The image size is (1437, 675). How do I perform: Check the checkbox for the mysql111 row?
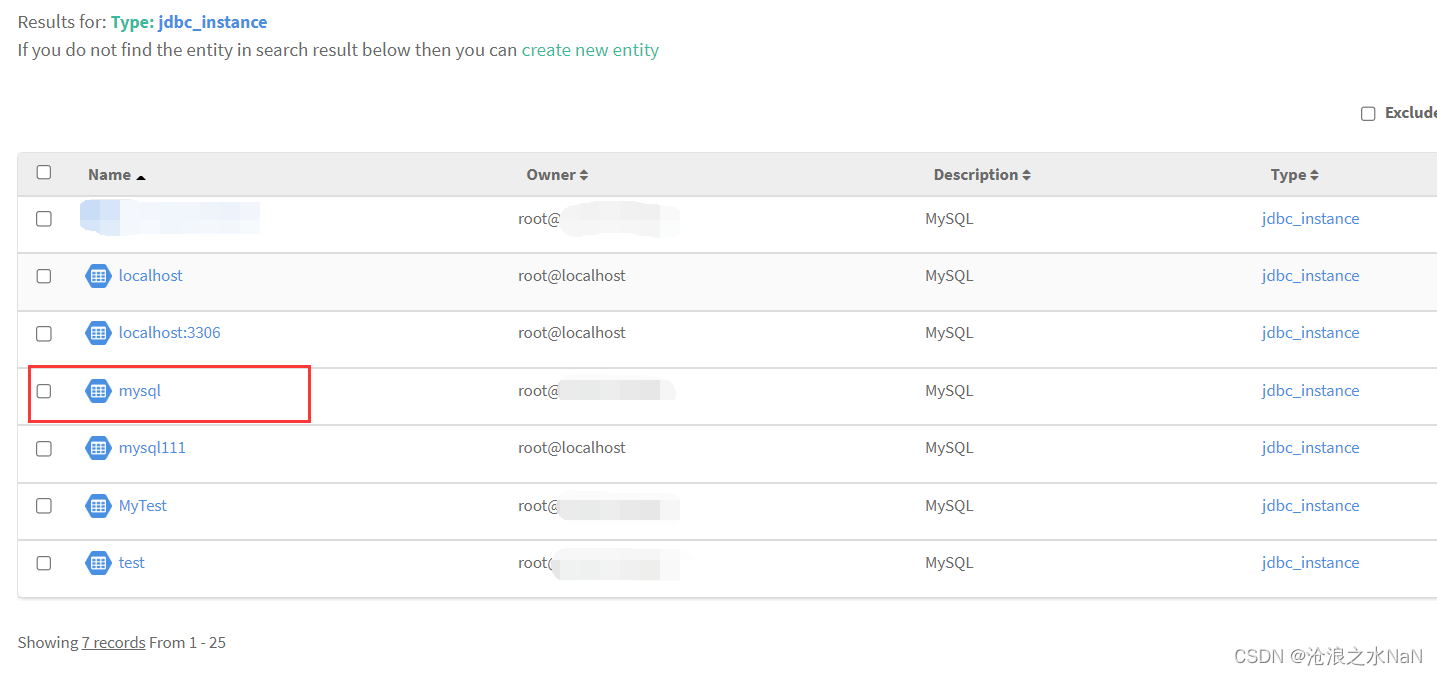tap(43, 448)
